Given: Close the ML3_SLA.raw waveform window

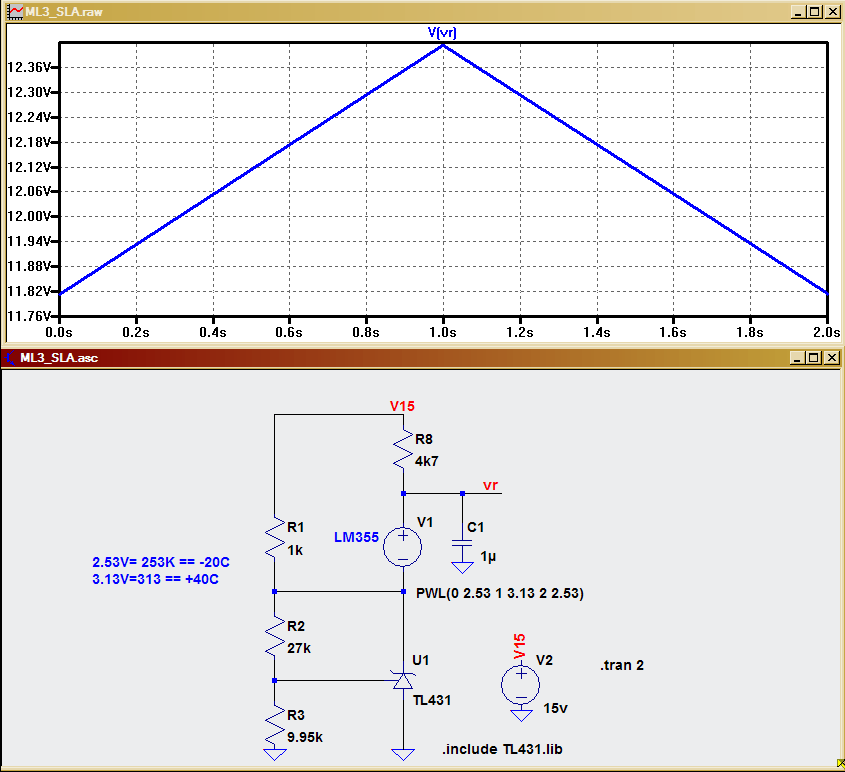Looking at the screenshot, I should (833, 12).
